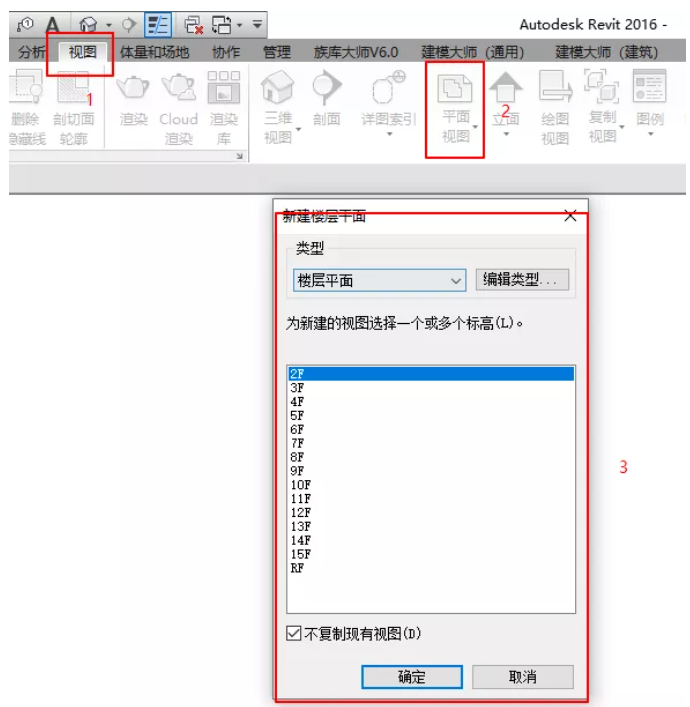Image resolution: width=690 pixels, height=707 pixels.
Task: Open graphics panel dialog launcher arrow
Action: [239, 156]
